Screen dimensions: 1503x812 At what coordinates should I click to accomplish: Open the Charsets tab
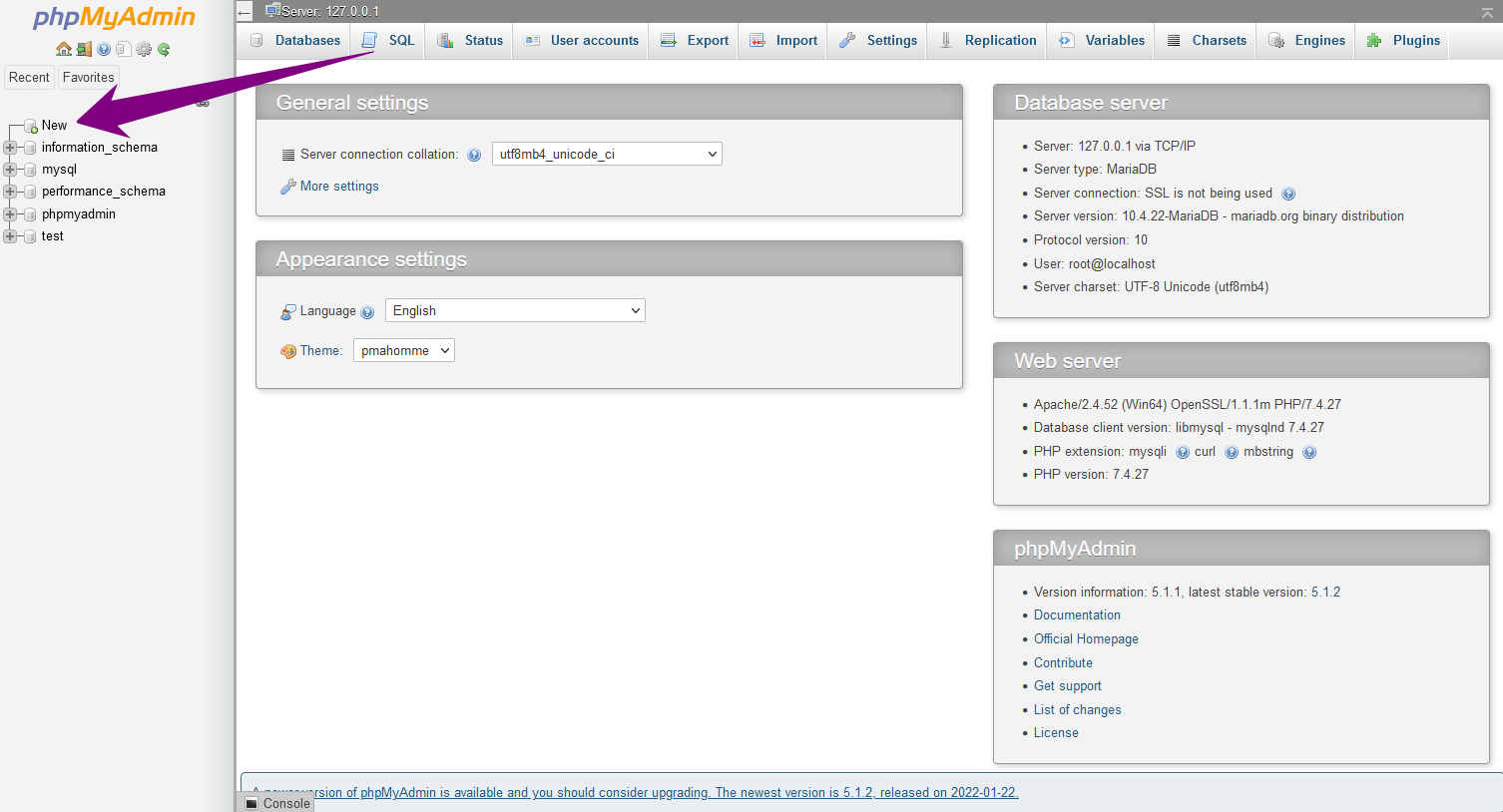pyautogui.click(x=1206, y=41)
